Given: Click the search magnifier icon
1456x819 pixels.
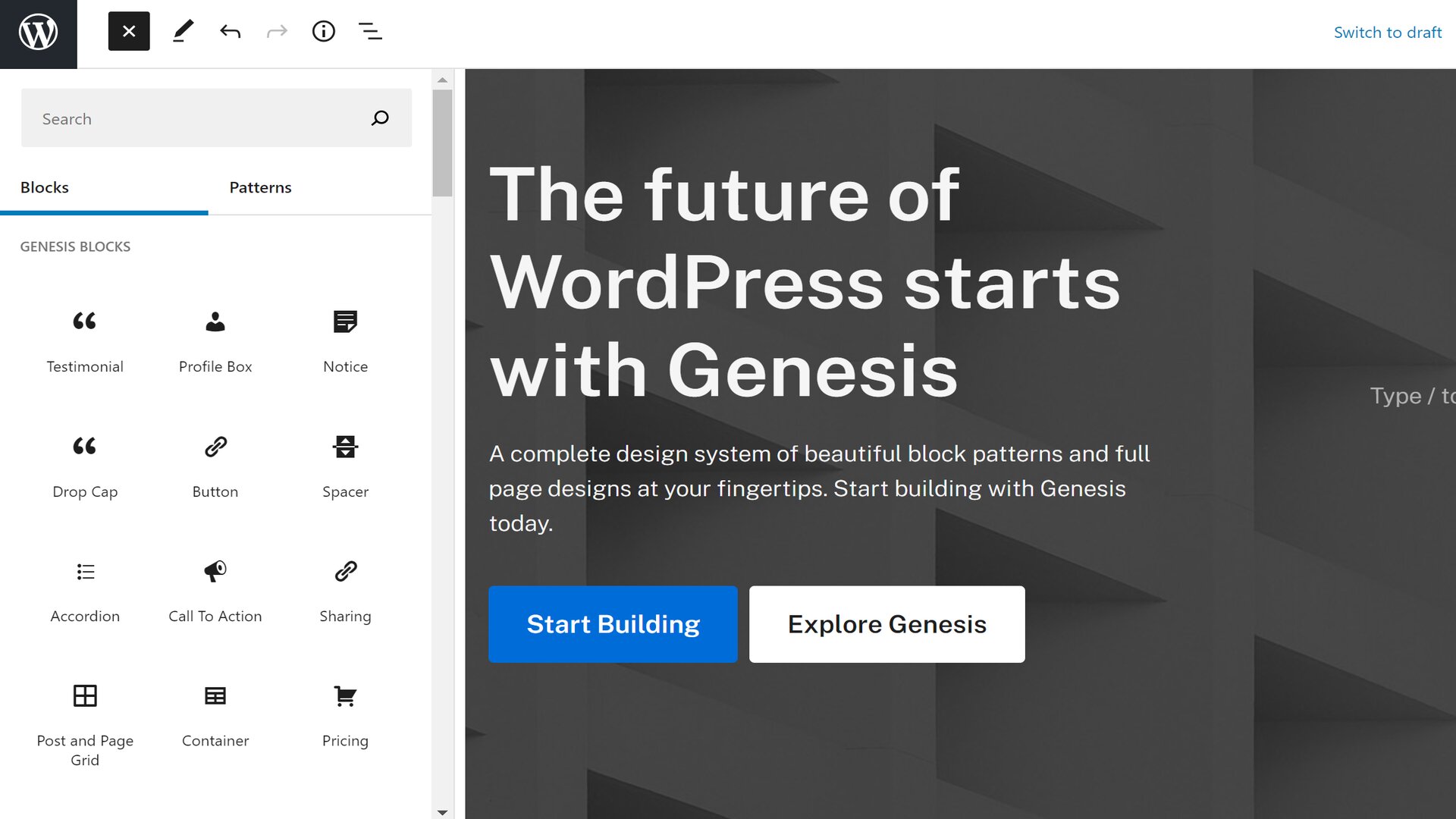Looking at the screenshot, I should [380, 118].
